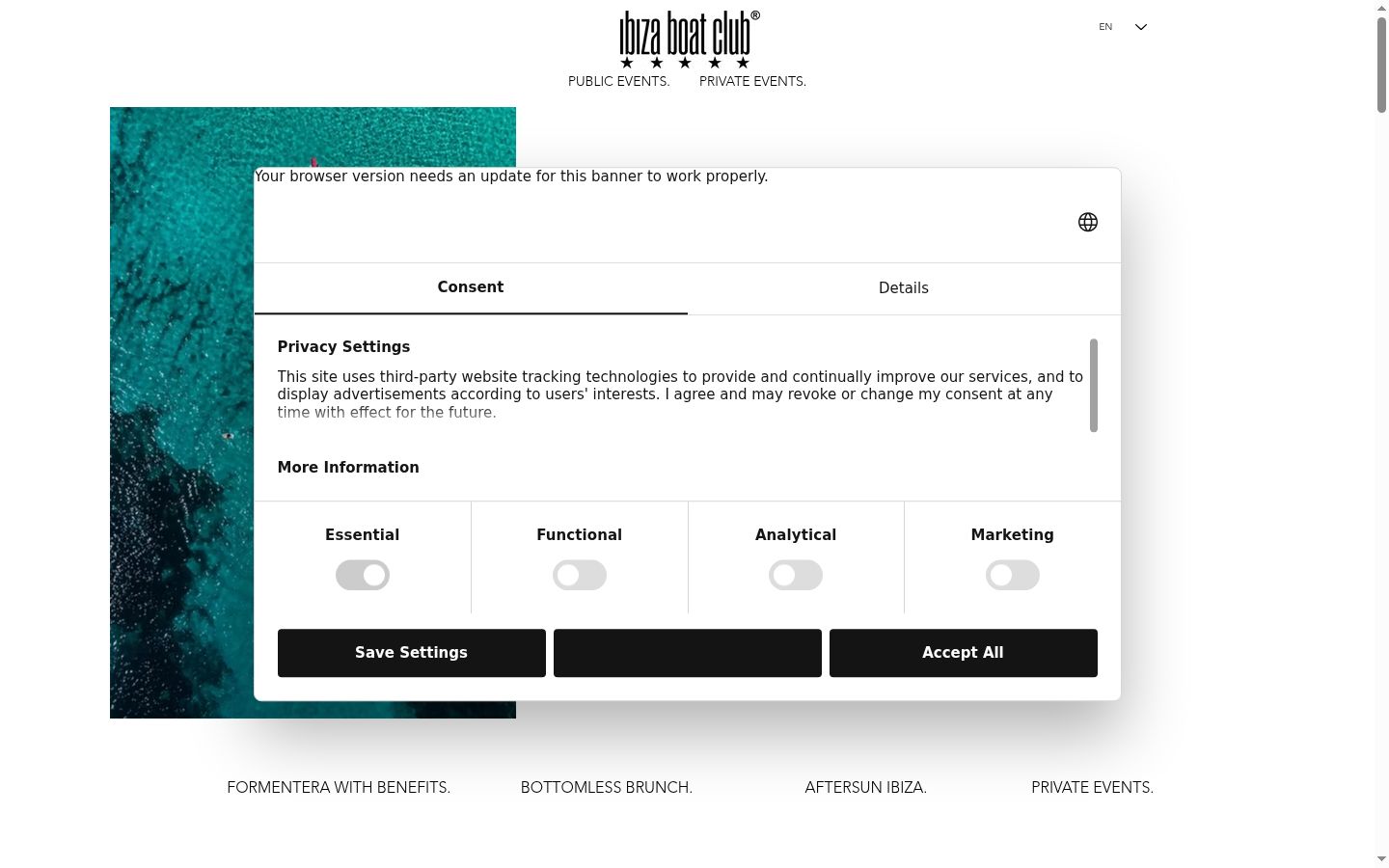Select the Consent tab
The width and height of the screenshot is (1389, 868).
point(471,287)
